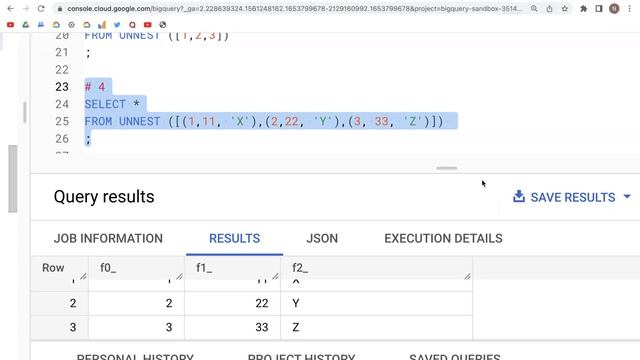Open the orange cloud bookmark
Screen dimensions: 640x360
[87, 25]
